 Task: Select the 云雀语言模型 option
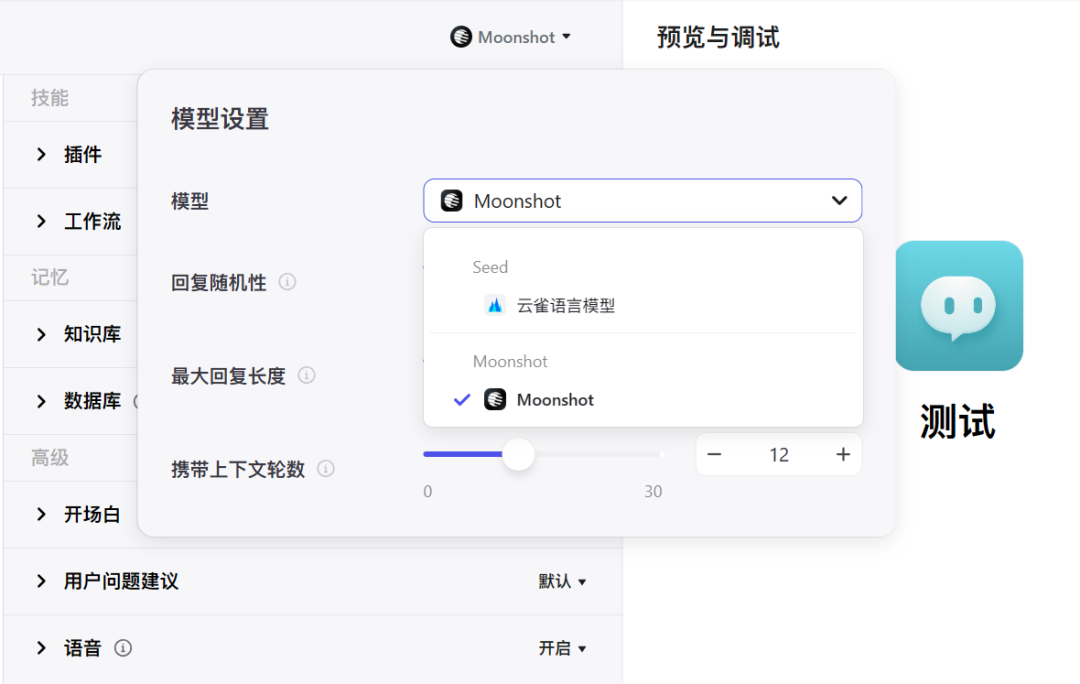(x=643, y=305)
